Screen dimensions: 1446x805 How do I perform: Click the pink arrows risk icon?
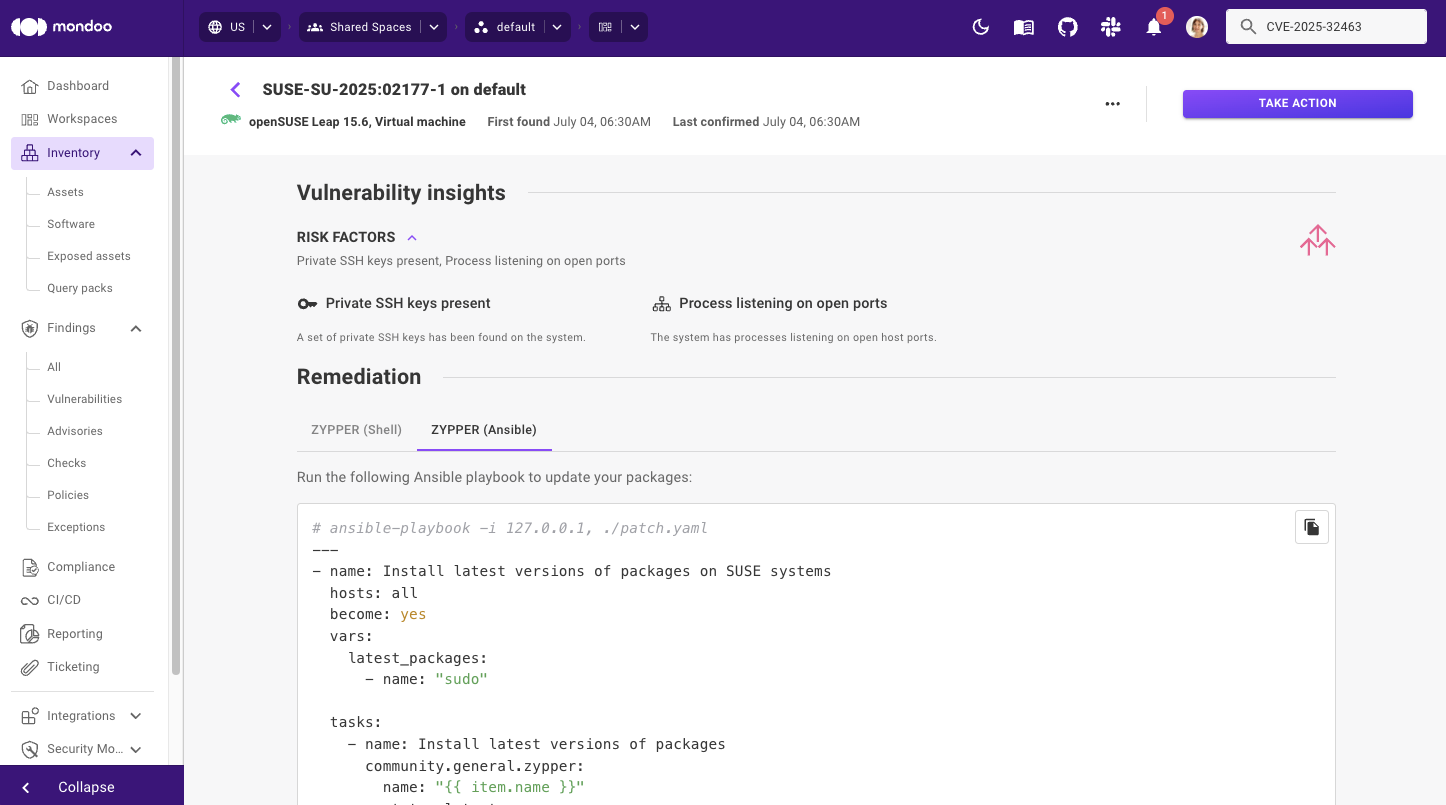click(x=1318, y=240)
